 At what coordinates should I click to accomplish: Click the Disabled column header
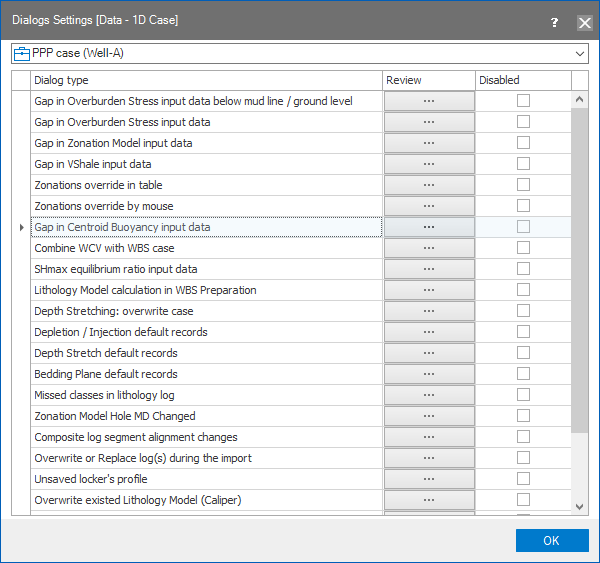[x=522, y=80]
